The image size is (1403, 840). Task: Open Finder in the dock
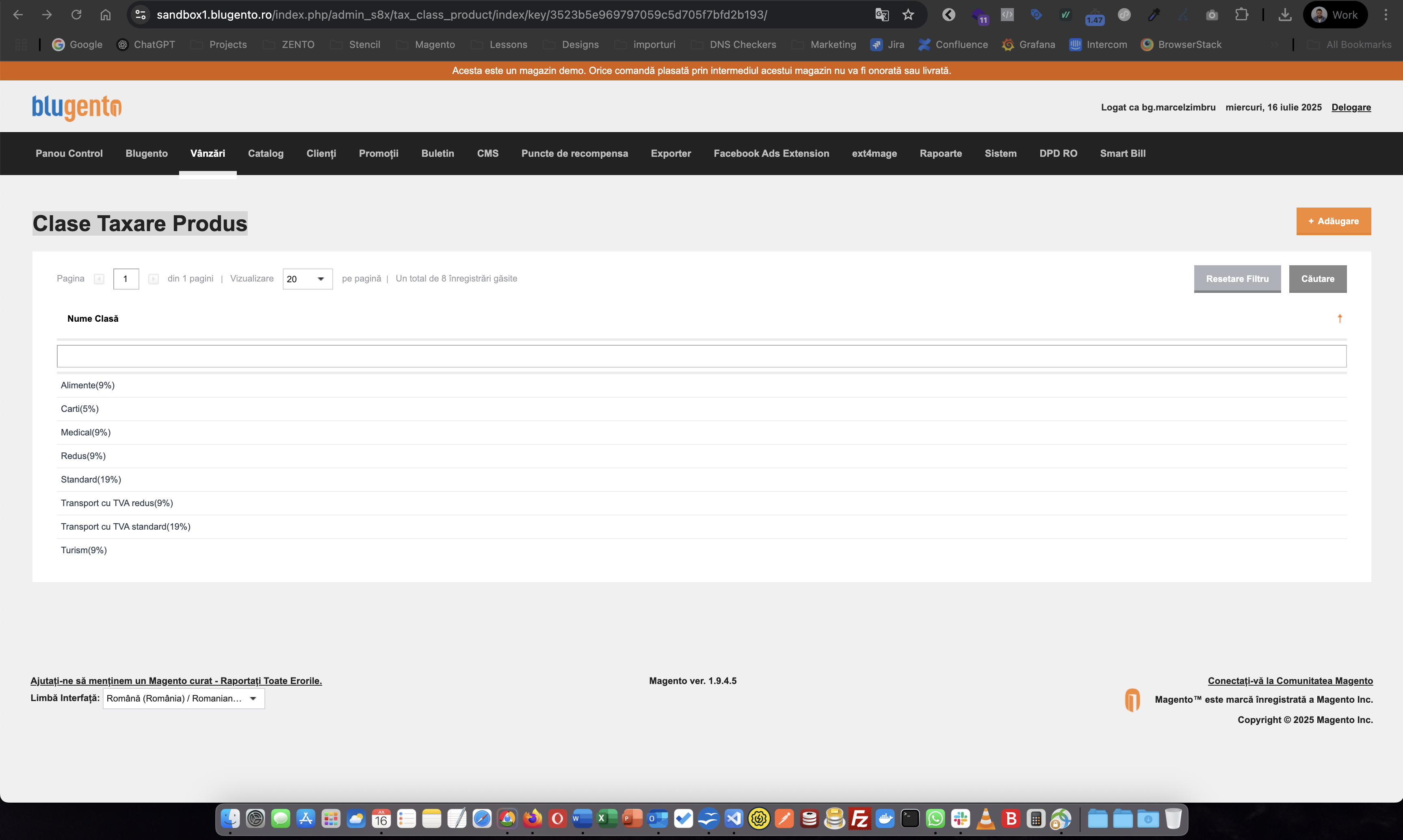pyautogui.click(x=230, y=818)
